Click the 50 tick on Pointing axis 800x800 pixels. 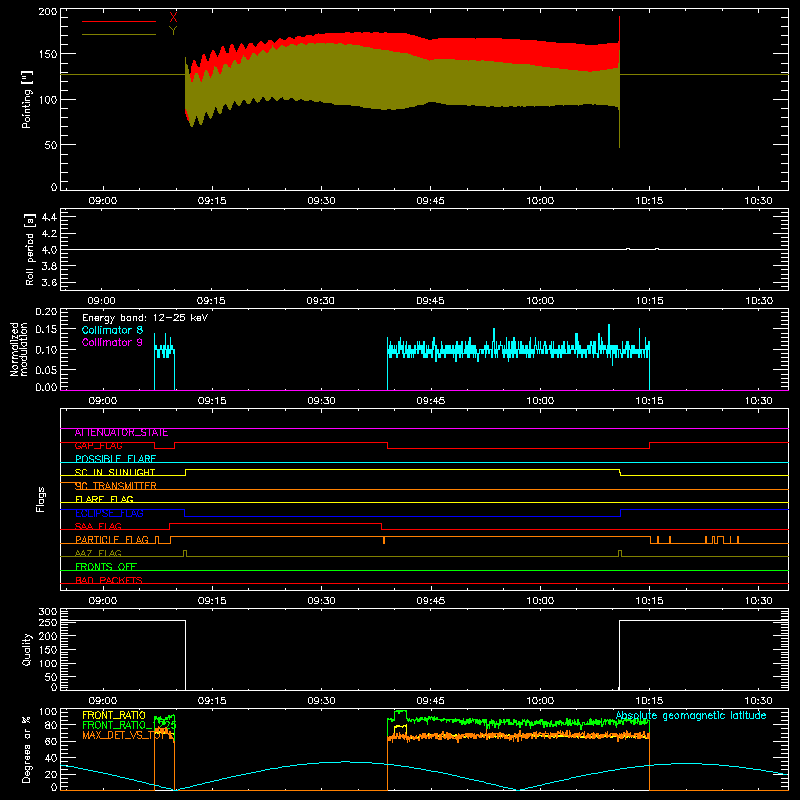(x=51, y=145)
